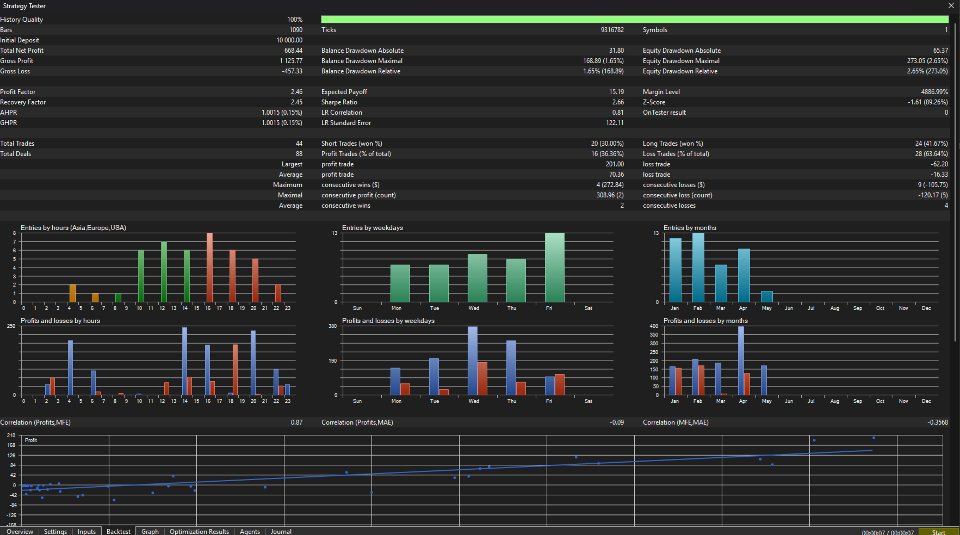The height and width of the screenshot is (535, 960).
Task: Open the Journal tab
Action: [x=281, y=531]
